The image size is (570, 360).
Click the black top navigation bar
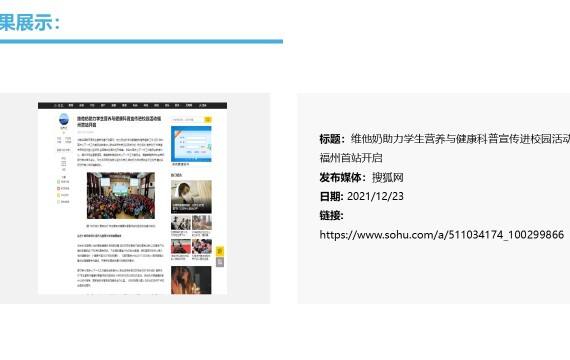(x=132, y=105)
